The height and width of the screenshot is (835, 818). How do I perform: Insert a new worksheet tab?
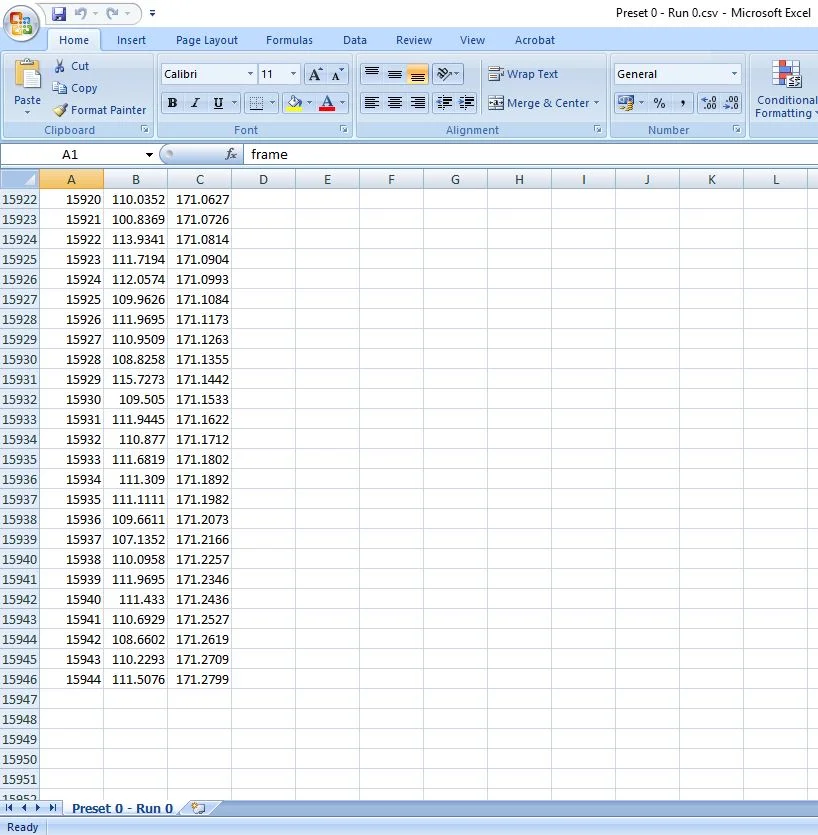199,808
